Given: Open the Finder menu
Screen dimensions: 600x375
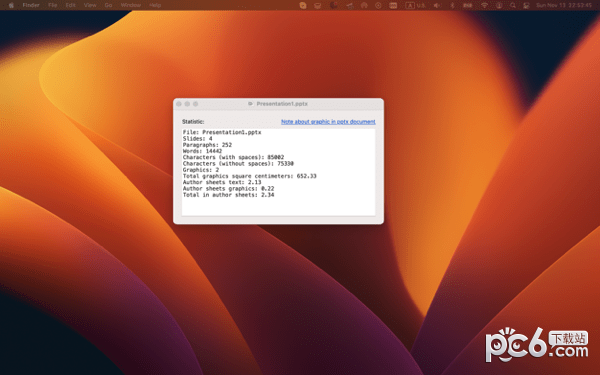Looking at the screenshot, I should click(31, 5).
